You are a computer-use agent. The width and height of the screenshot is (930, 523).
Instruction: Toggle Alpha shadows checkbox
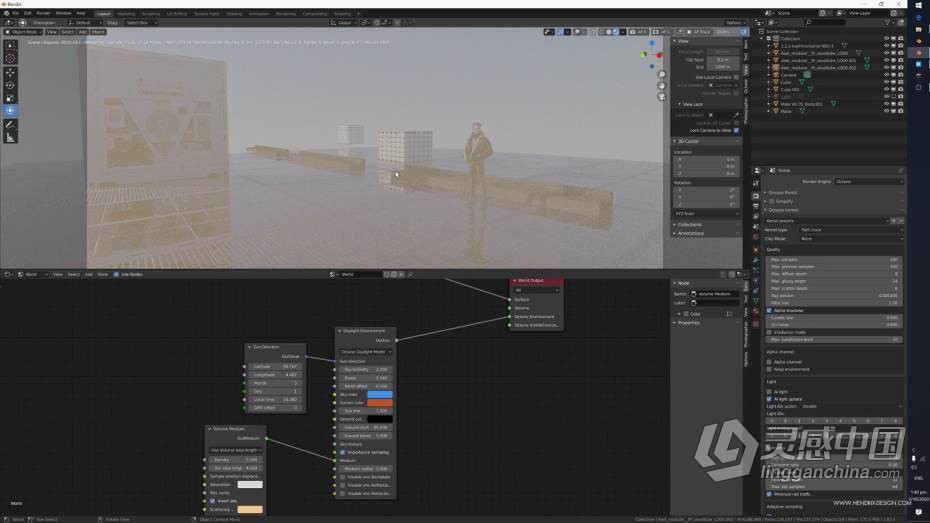pyautogui.click(x=769, y=310)
